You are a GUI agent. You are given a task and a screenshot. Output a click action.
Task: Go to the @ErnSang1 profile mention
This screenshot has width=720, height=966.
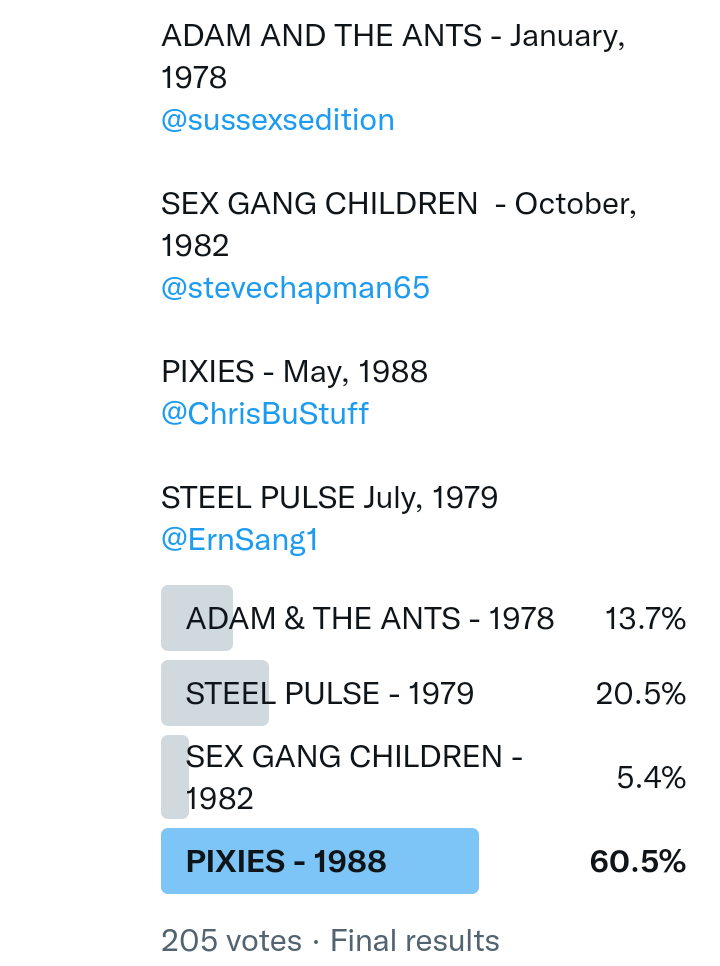pos(239,540)
